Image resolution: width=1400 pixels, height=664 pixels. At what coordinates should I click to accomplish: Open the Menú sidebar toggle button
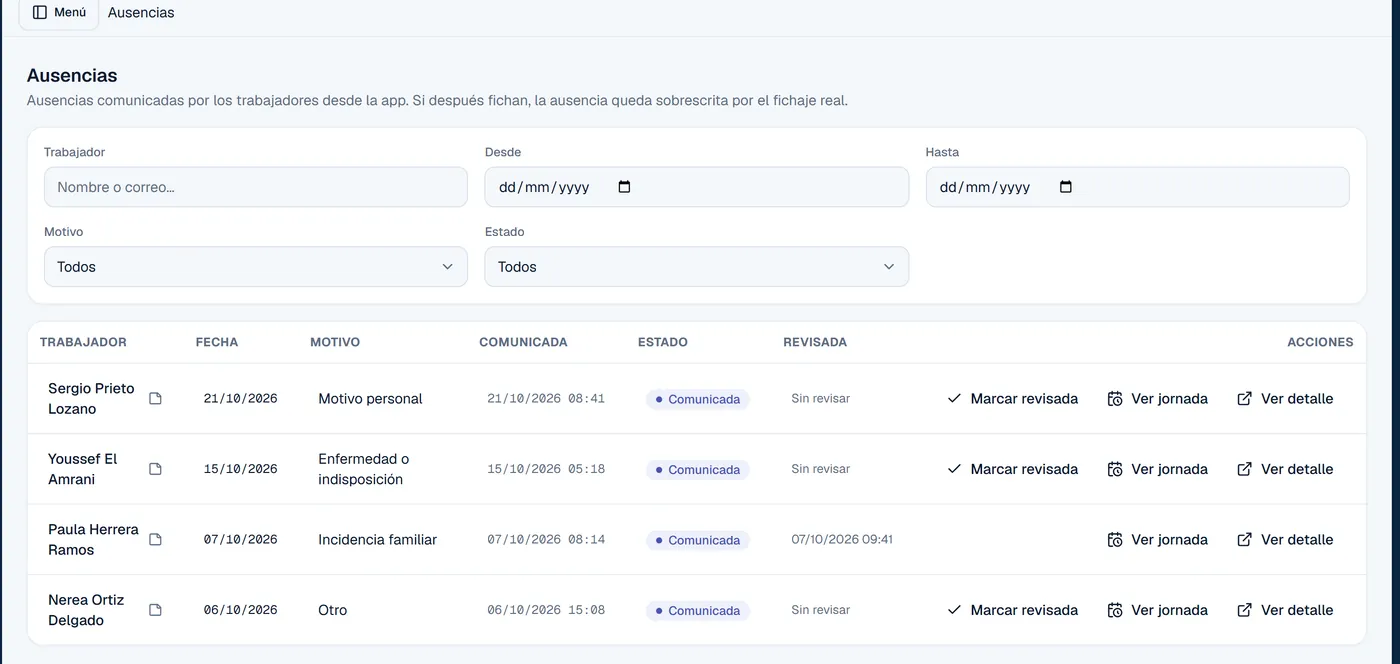click(59, 13)
